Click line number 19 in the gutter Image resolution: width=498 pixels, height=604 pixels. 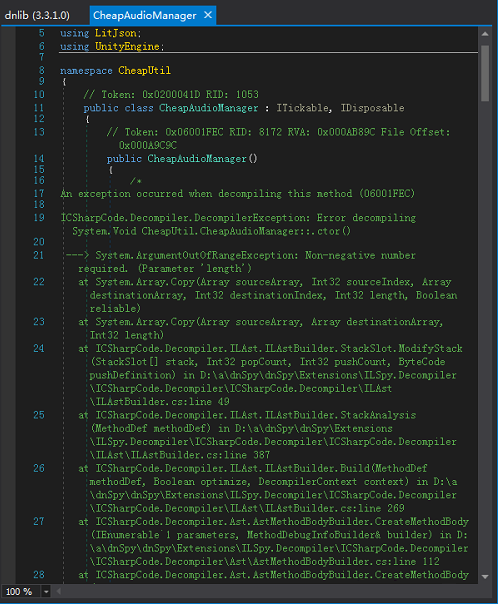[x=39, y=218]
